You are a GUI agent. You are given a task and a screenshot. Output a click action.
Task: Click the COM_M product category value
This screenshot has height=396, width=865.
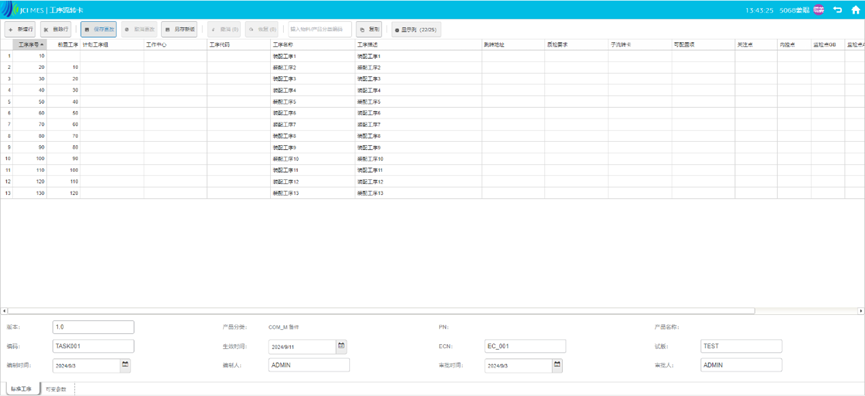click(x=284, y=327)
